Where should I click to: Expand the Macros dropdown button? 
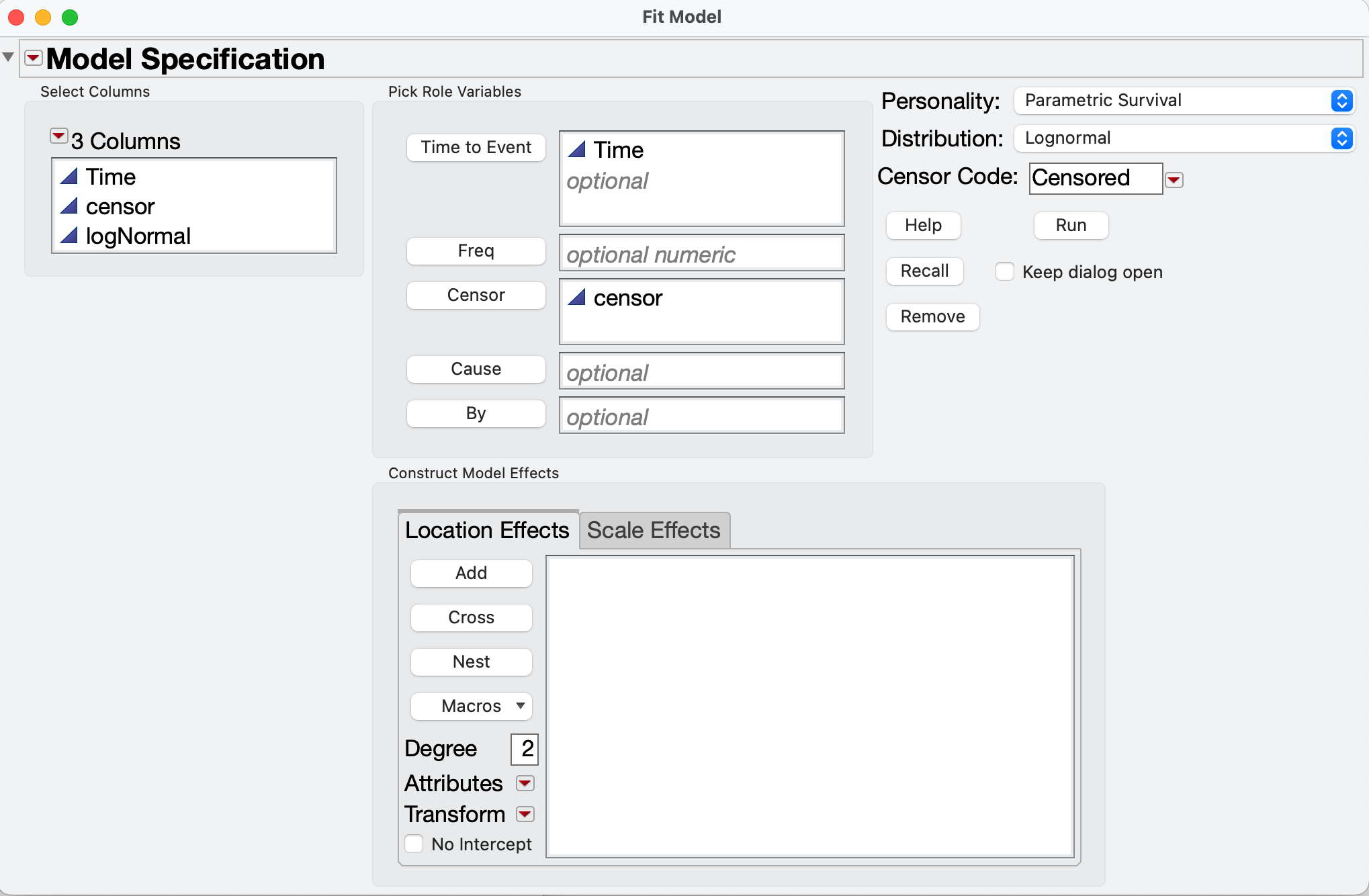click(x=472, y=706)
